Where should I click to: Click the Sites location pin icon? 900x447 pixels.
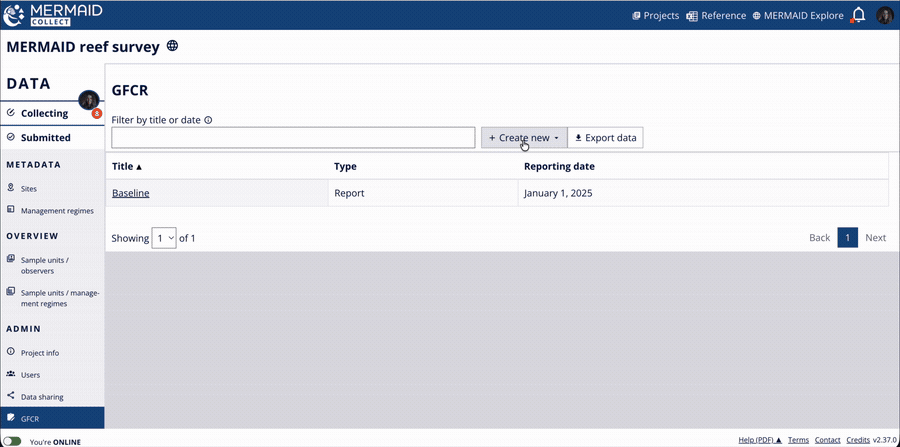point(10,188)
